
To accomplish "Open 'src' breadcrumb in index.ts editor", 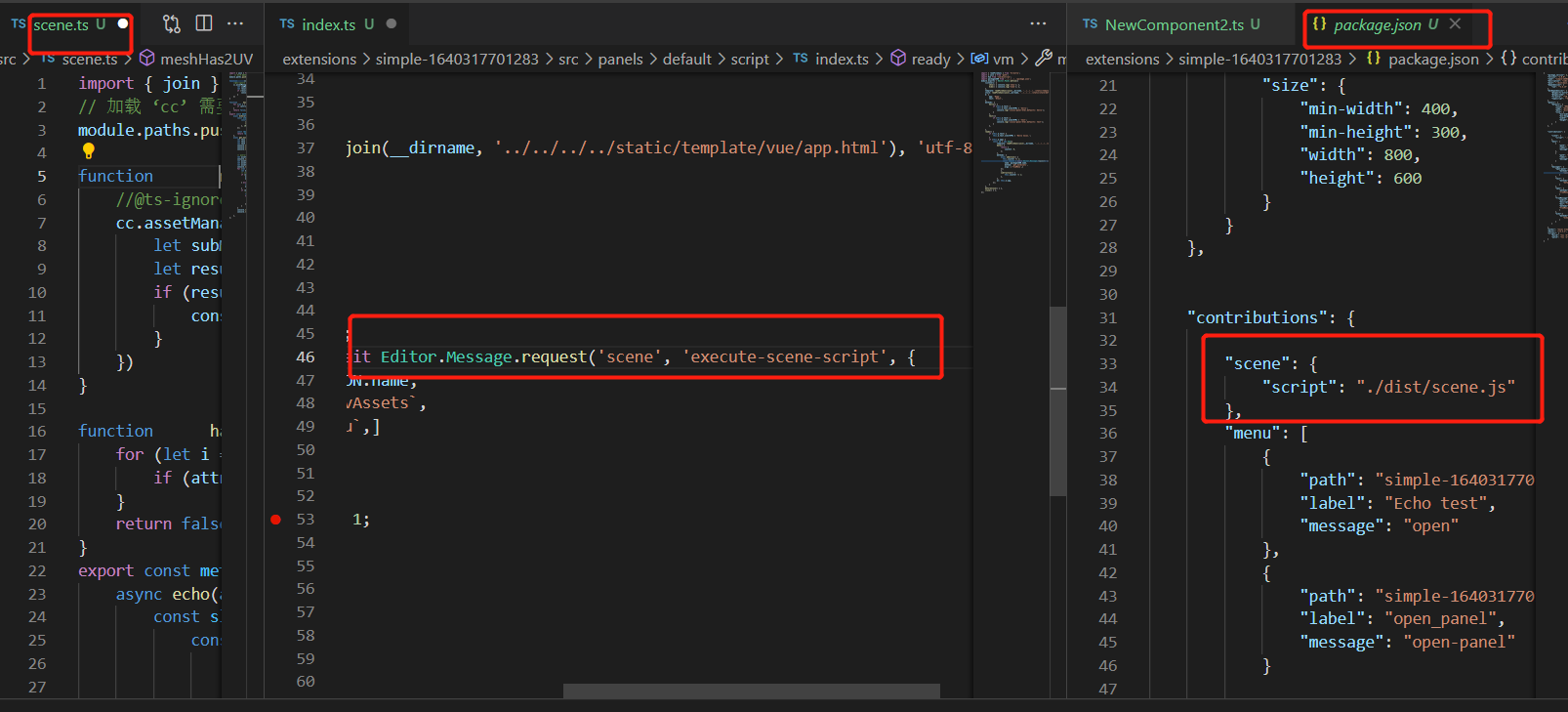I will pos(568,59).
